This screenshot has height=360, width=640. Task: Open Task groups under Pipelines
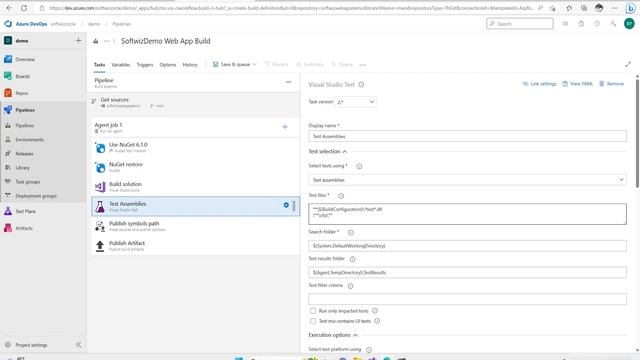[27, 182]
